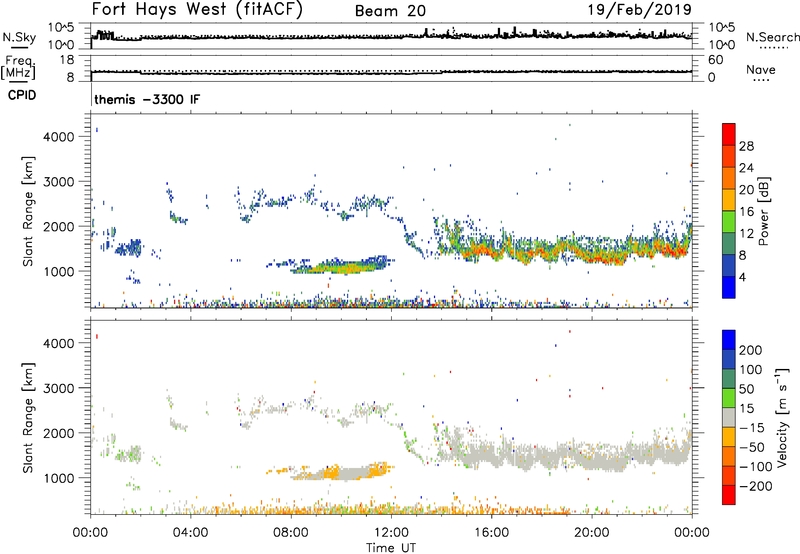This screenshot has width=800, height=554.
Task: Click the "18" frequency axis label
Action: tap(67, 60)
